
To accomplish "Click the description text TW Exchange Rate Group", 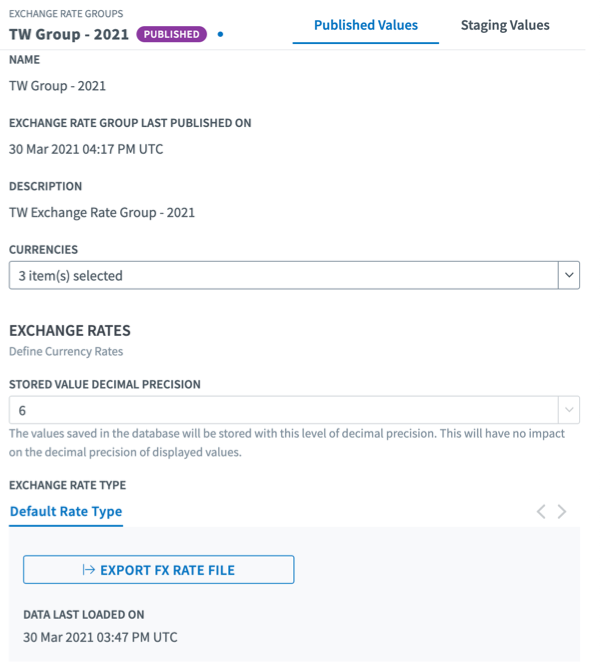I will [102, 212].
